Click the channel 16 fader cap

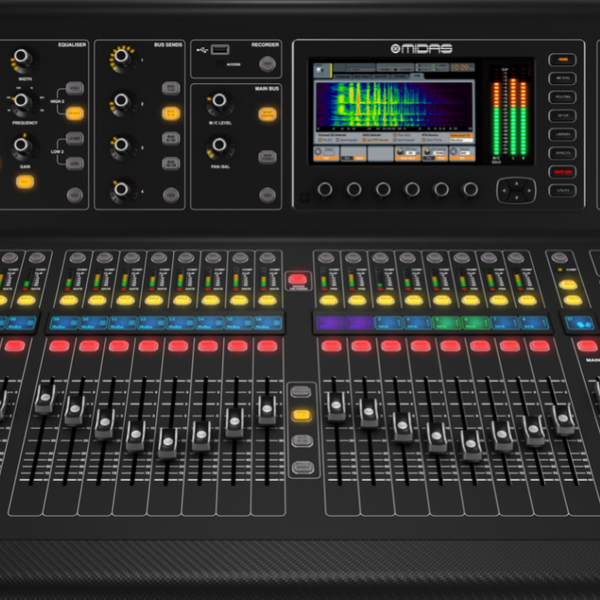pos(267,409)
